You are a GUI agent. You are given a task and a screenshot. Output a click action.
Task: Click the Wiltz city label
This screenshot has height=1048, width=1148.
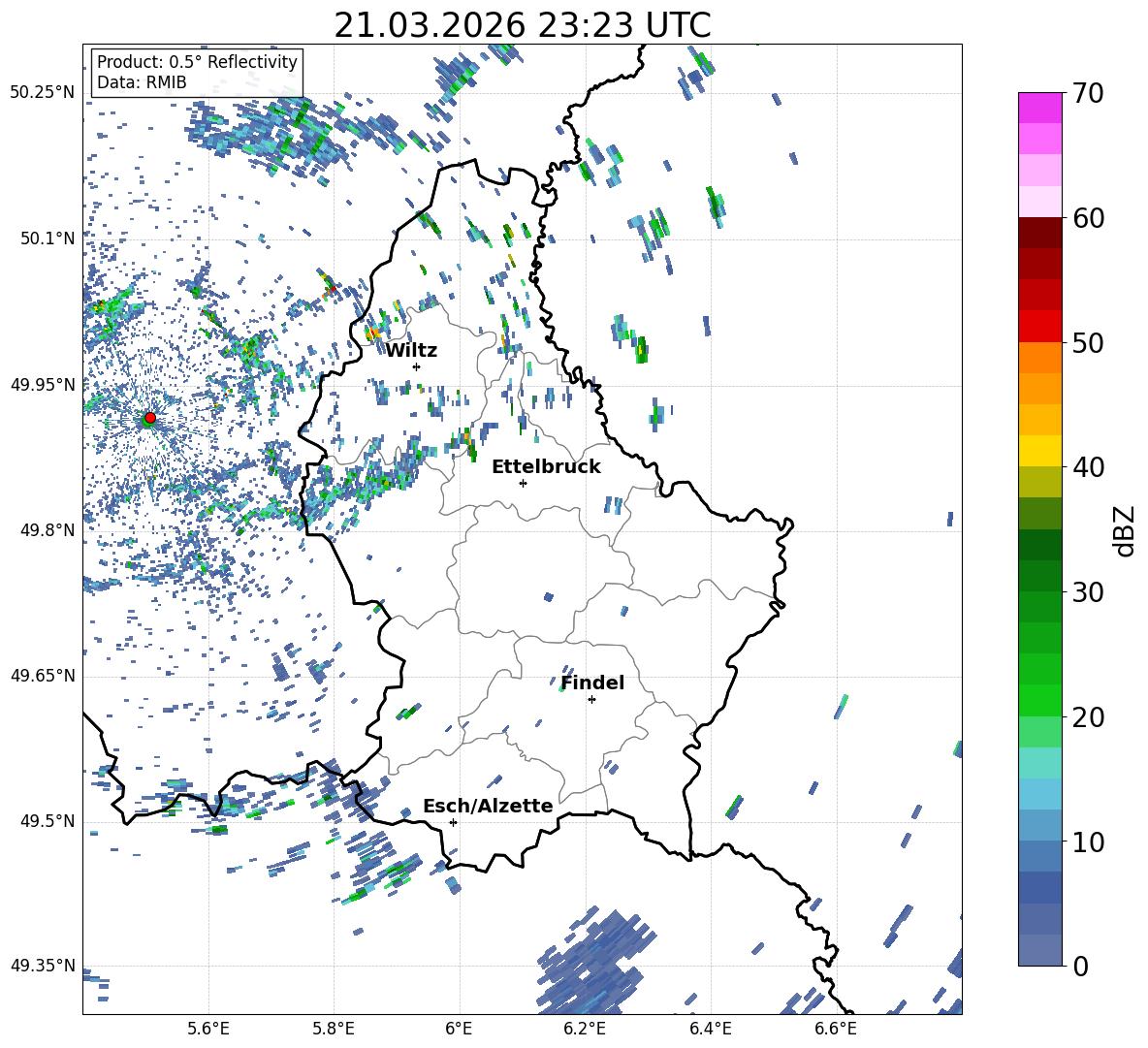[411, 350]
